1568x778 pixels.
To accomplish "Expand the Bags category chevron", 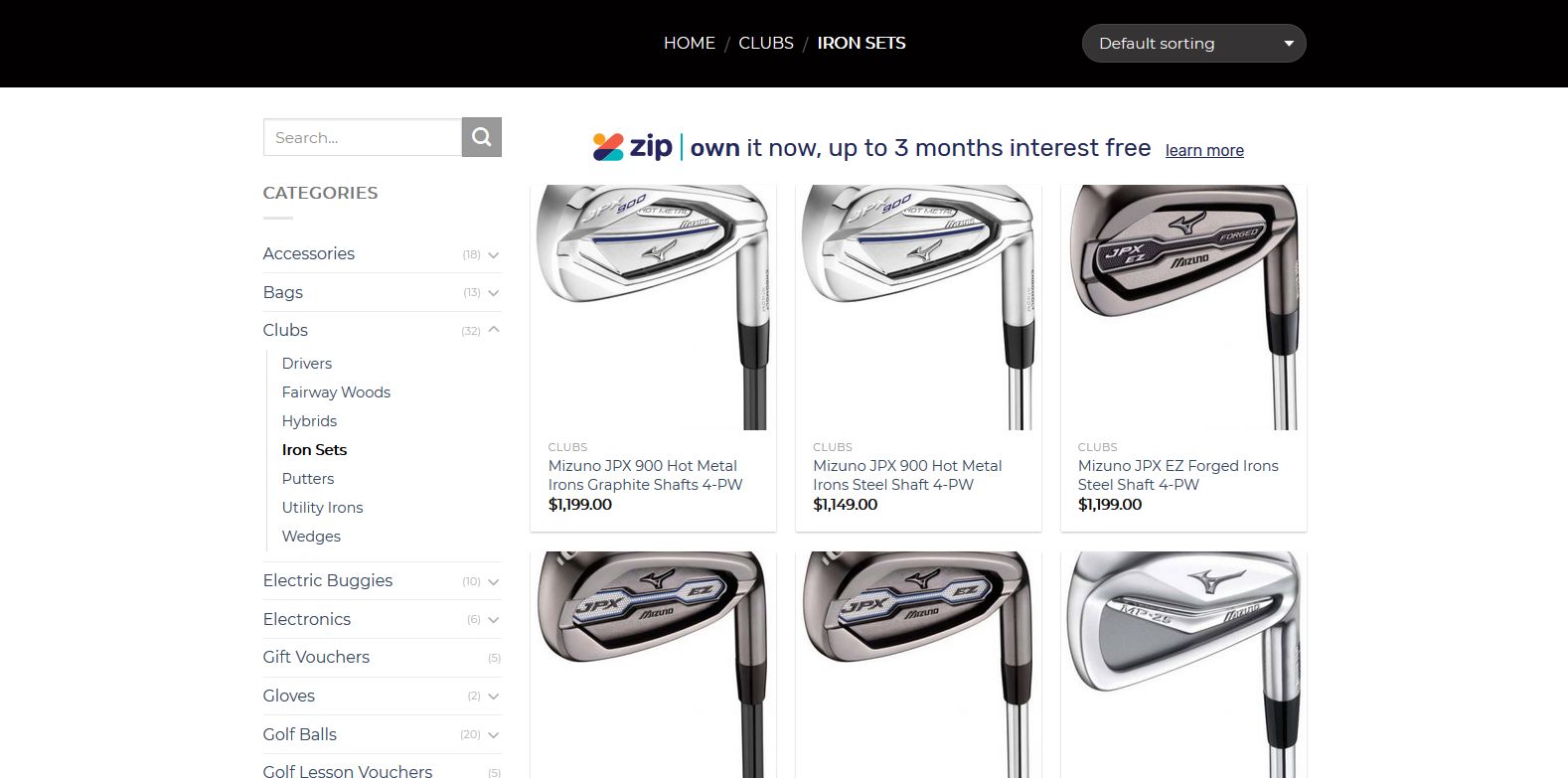I will (493, 293).
